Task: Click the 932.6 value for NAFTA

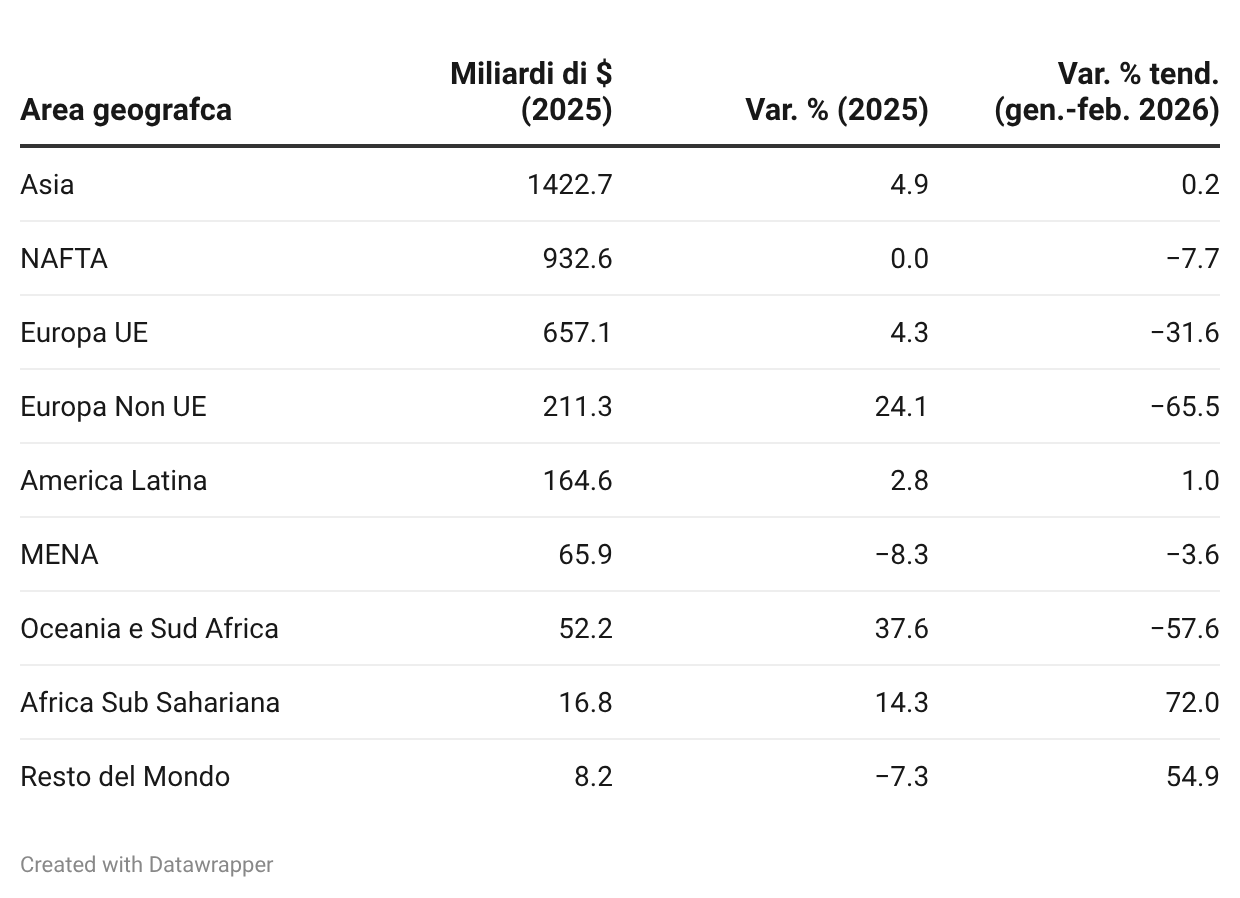Action: [577, 258]
